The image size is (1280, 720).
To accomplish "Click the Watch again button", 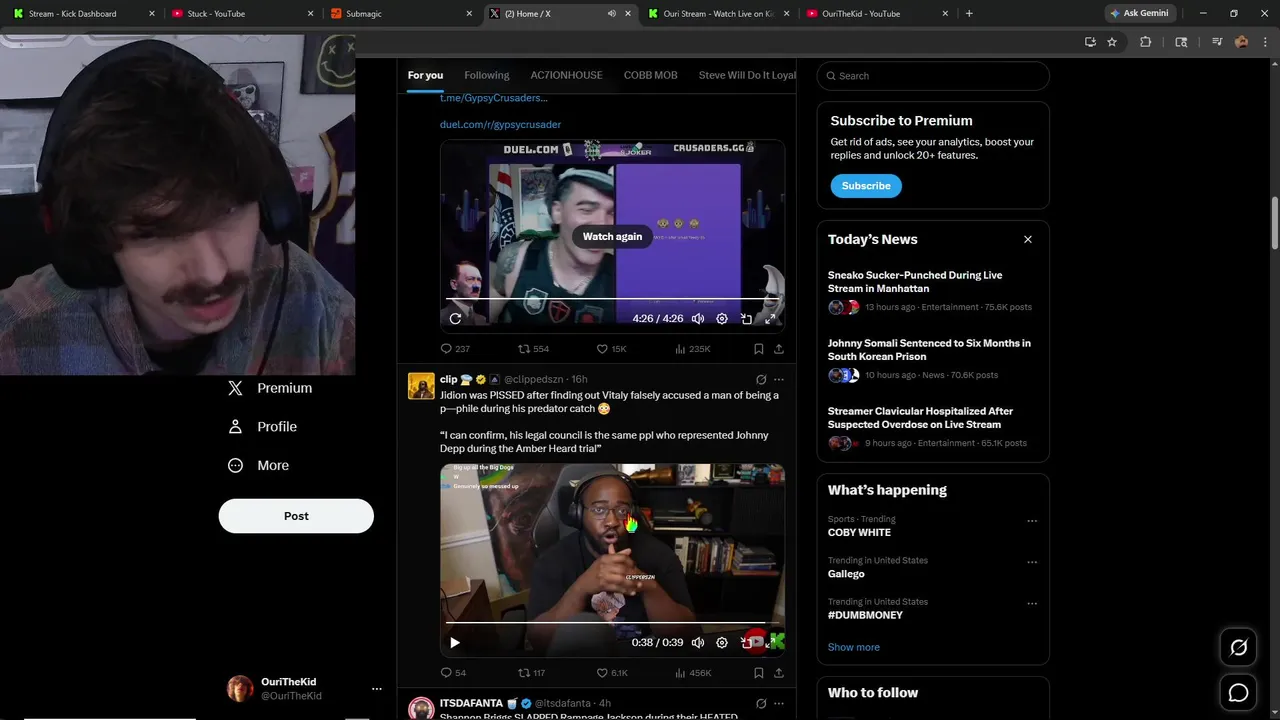I will tap(612, 236).
